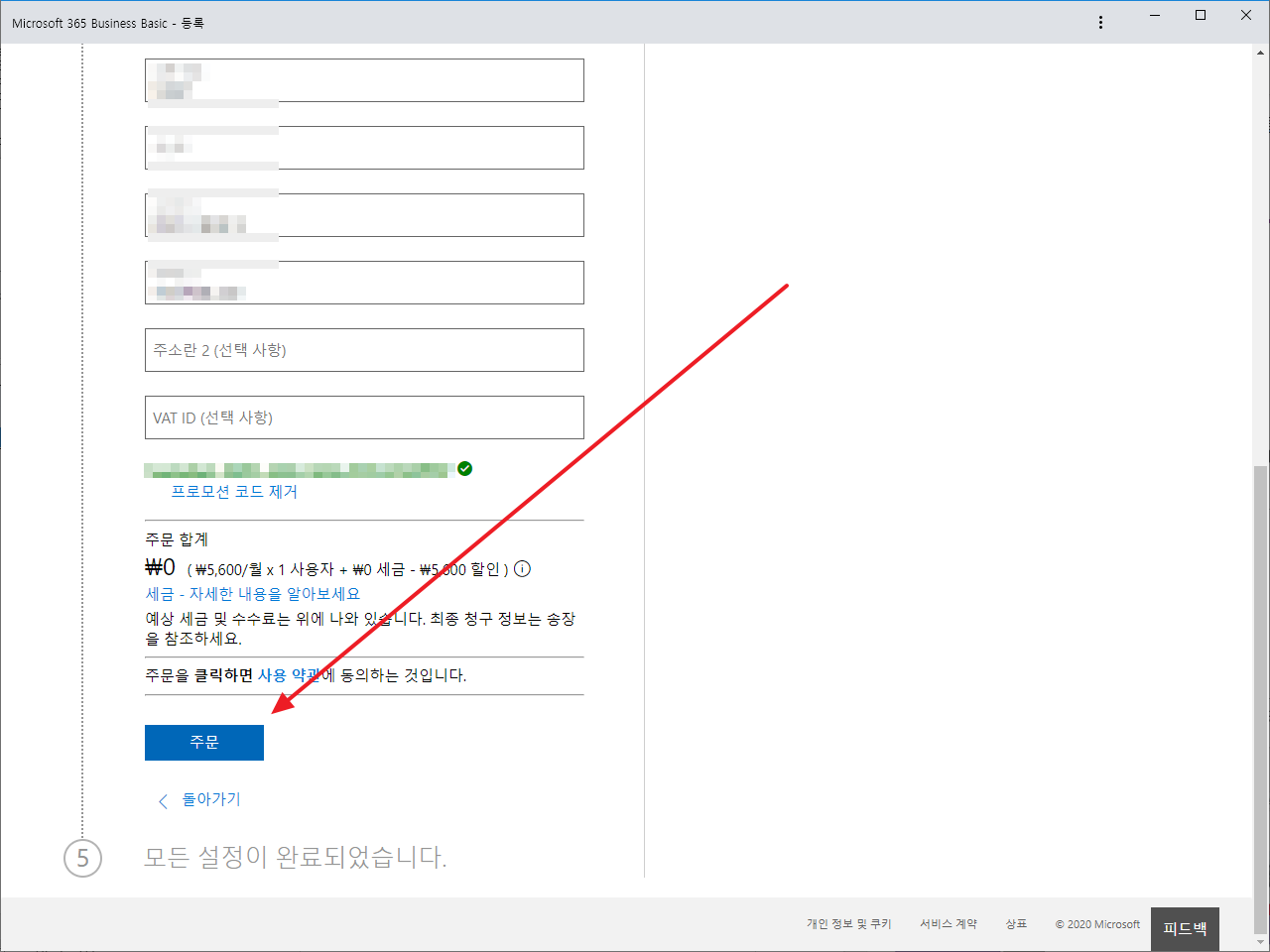Click the green promo code checkmark
This screenshot has height=952, width=1270.
[x=464, y=468]
